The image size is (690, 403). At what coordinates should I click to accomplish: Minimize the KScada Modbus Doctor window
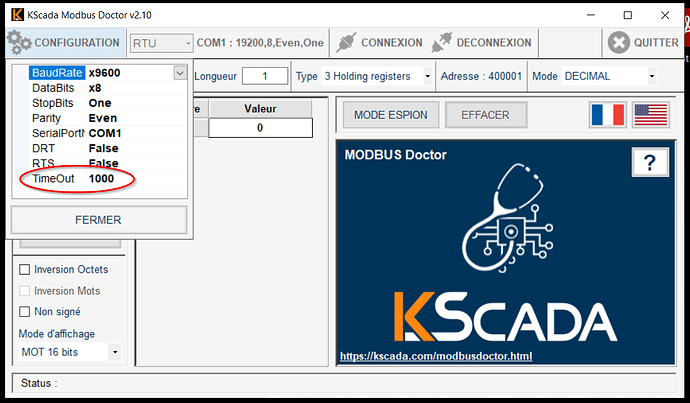coord(591,15)
